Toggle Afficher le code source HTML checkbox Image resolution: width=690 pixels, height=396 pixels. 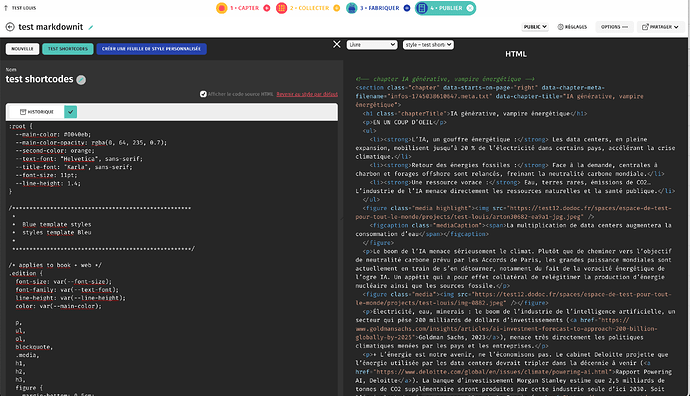203,94
